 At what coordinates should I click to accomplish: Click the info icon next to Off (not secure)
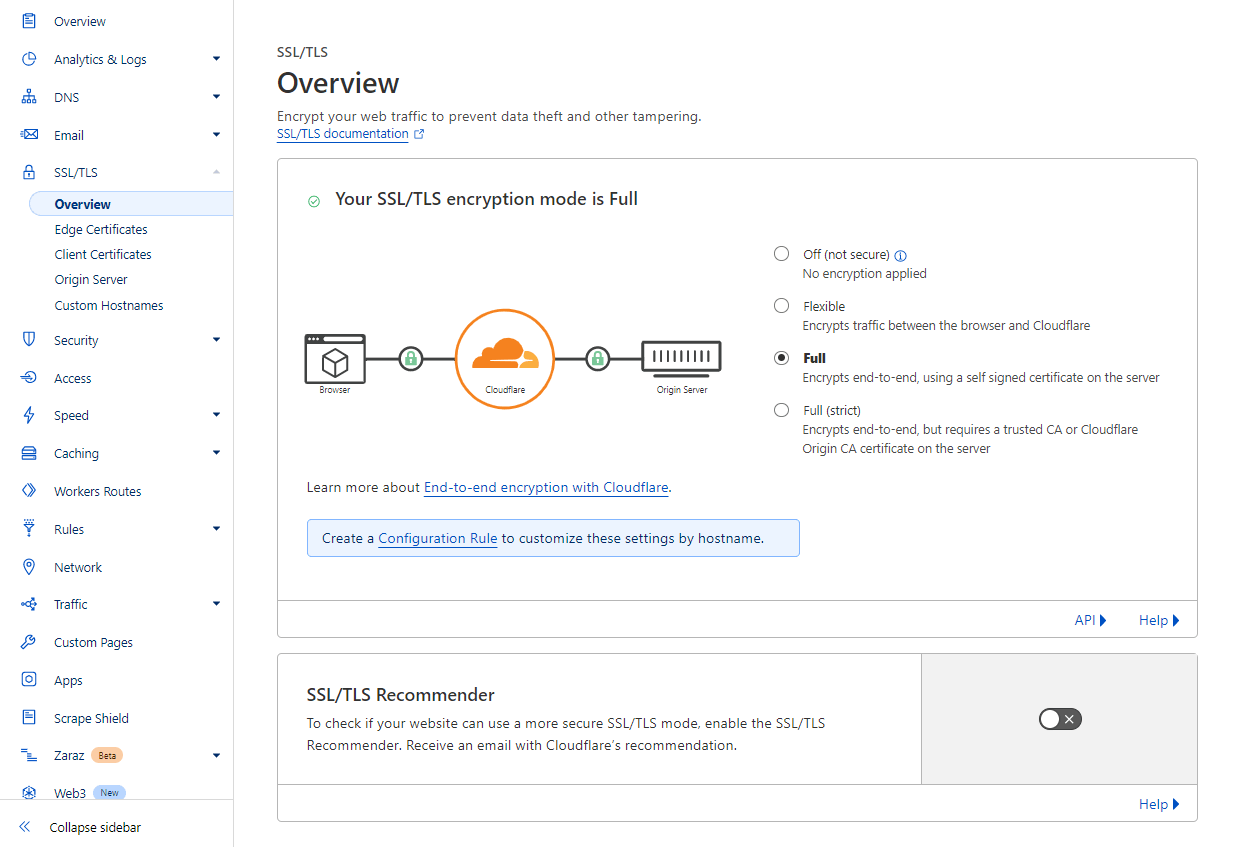coord(901,255)
